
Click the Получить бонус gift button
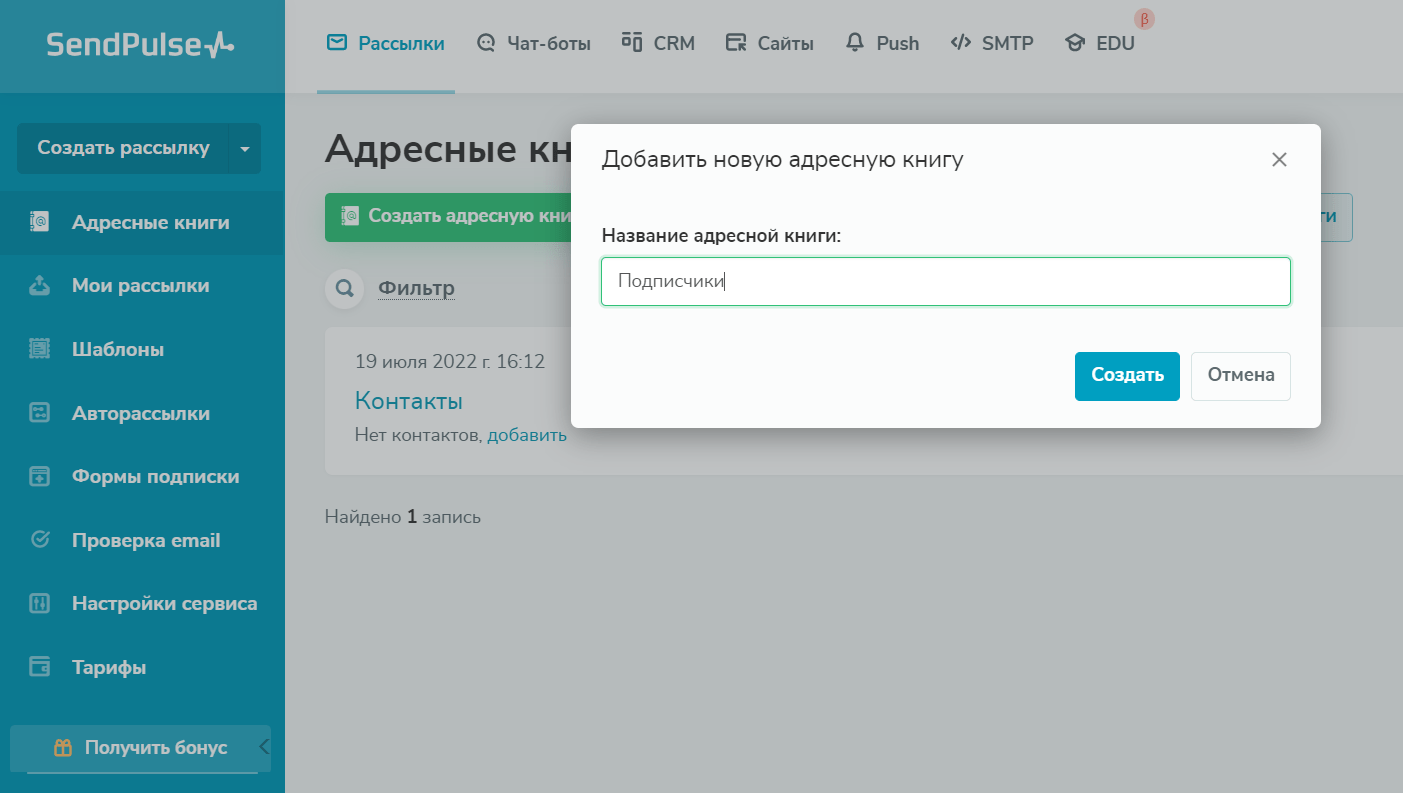coord(140,748)
